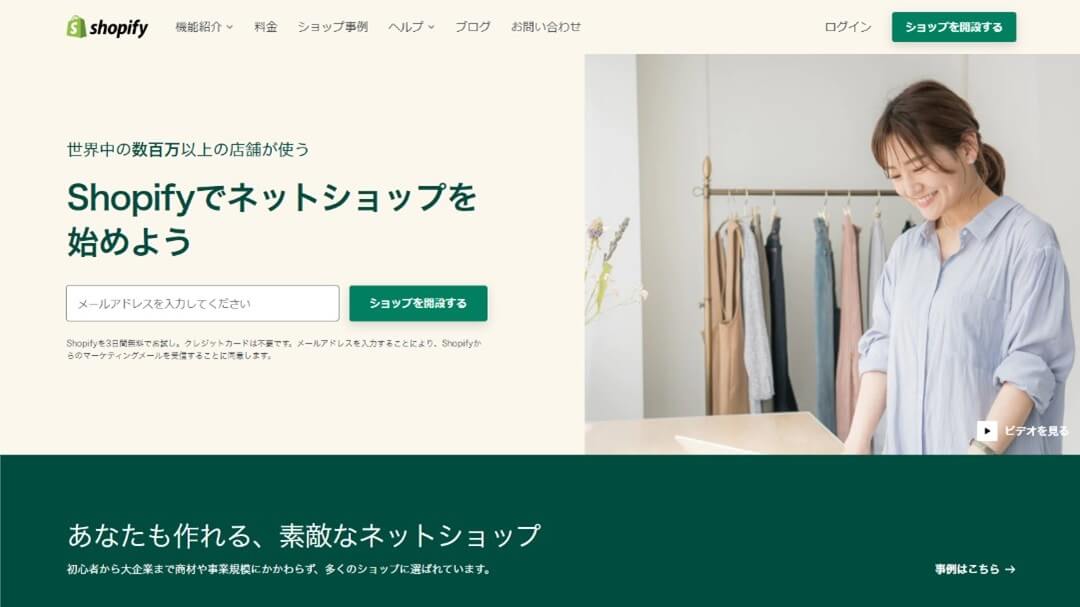Click the video play icon
This screenshot has width=1080, height=607.
pos(986,431)
